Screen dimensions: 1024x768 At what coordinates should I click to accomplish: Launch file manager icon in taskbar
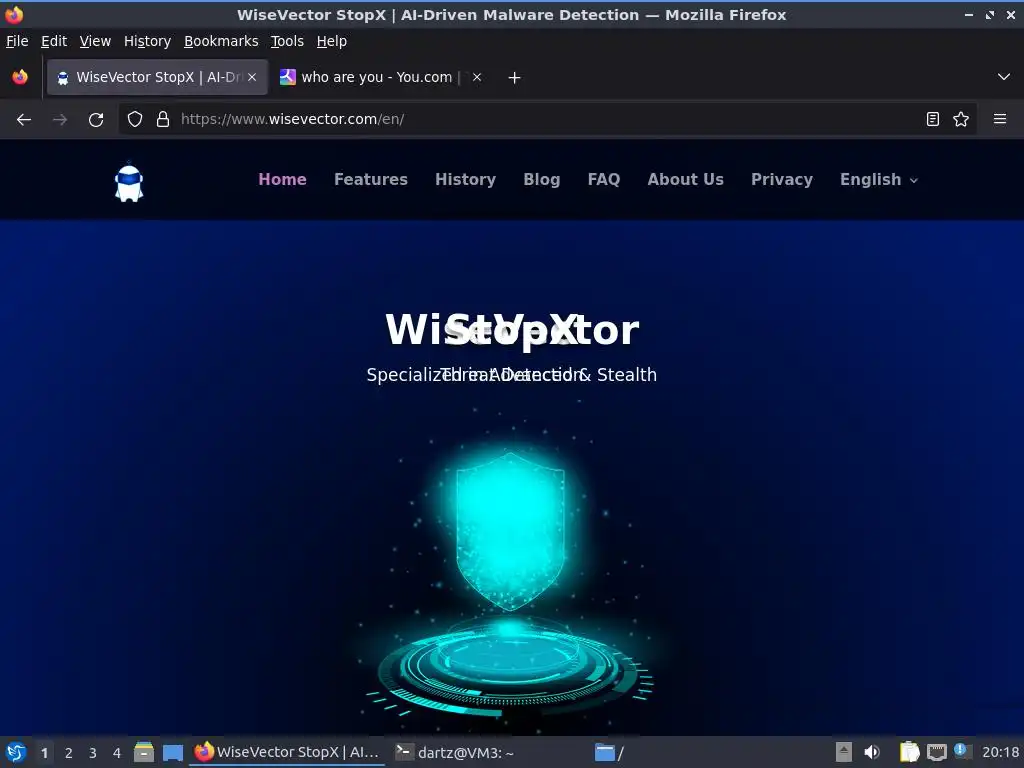[x=144, y=752]
